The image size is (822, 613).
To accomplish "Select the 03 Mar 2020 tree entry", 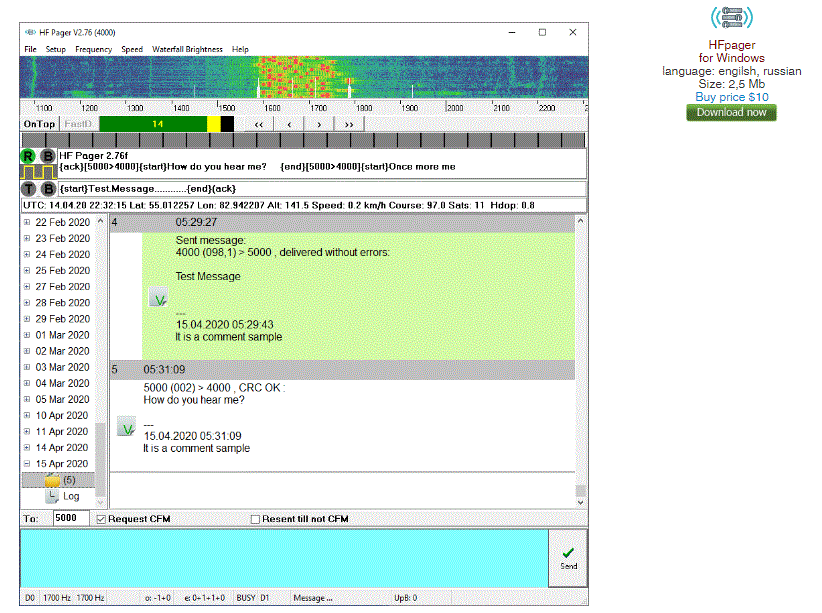I will click(62, 367).
